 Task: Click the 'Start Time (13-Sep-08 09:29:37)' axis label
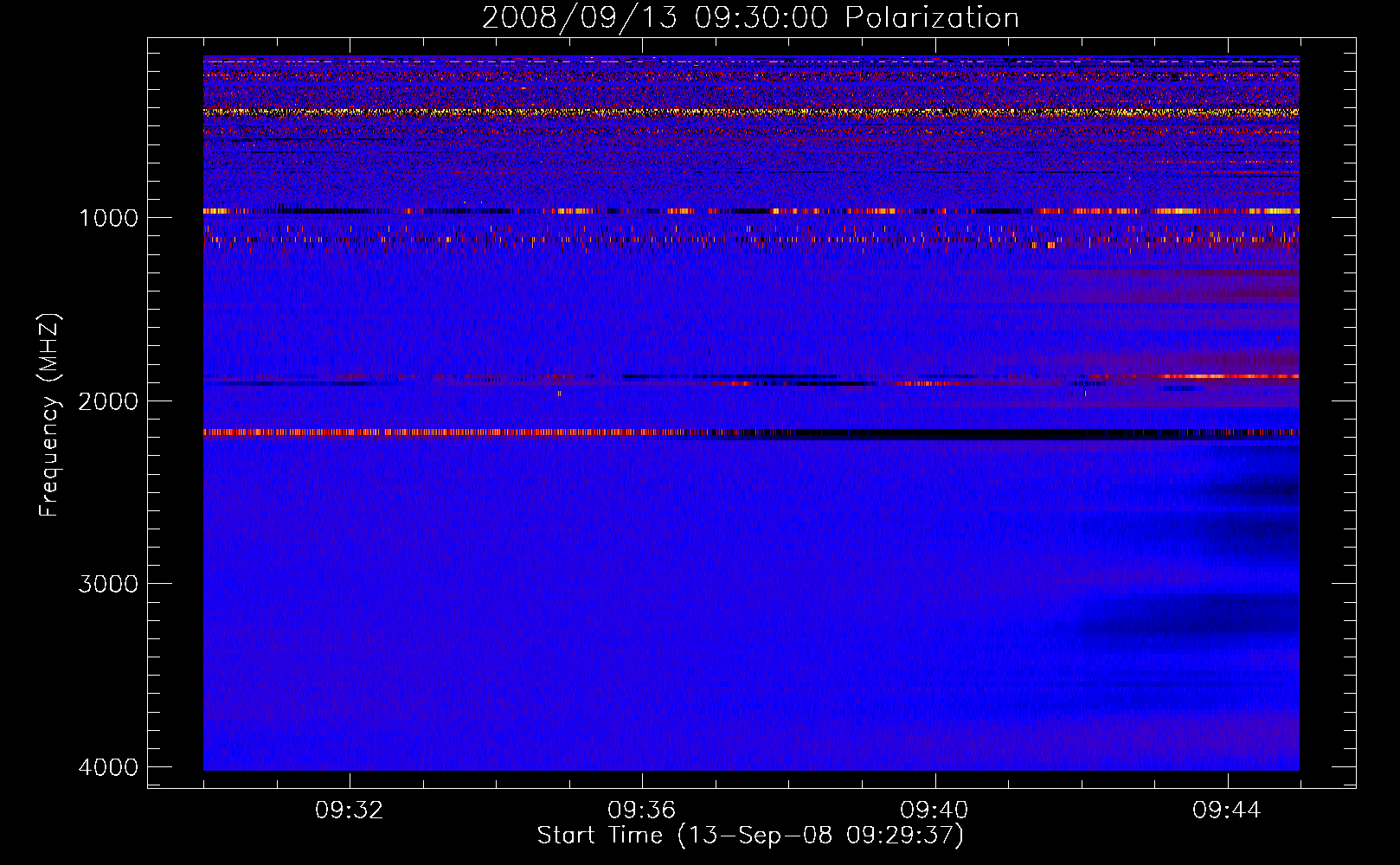(x=750, y=836)
